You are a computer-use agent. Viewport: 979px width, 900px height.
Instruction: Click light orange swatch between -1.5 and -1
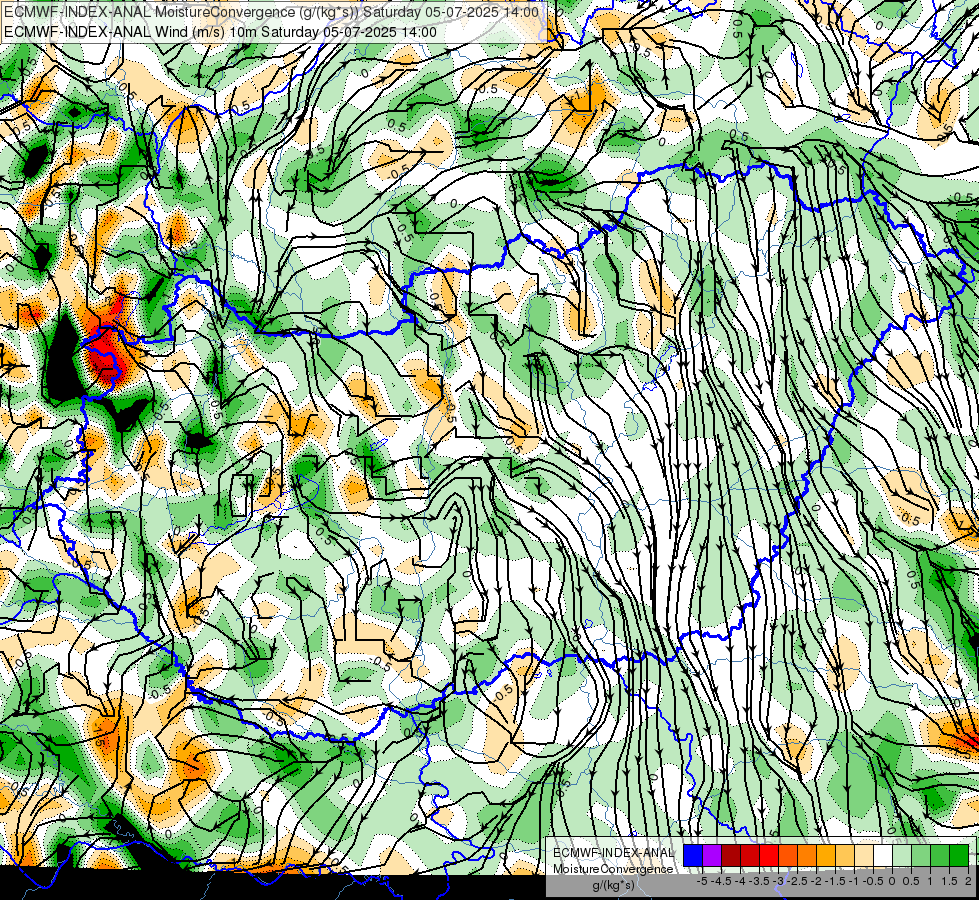click(845, 855)
